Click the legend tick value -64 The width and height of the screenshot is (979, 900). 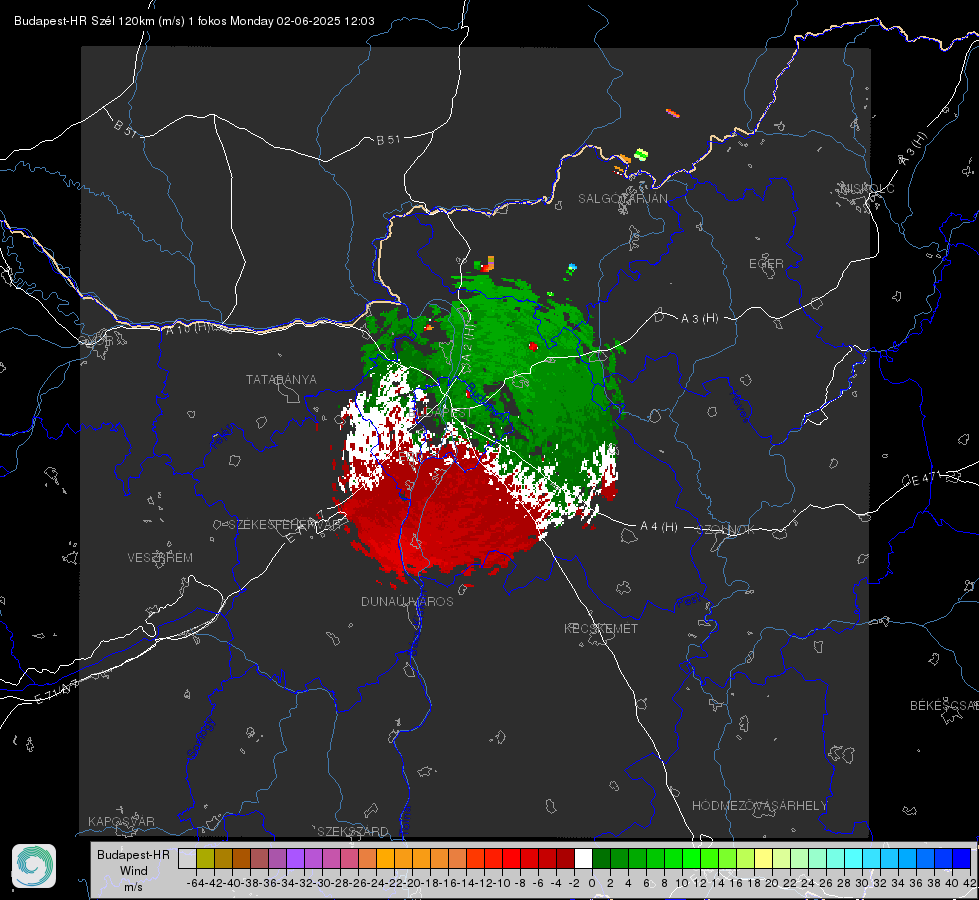coord(196,883)
